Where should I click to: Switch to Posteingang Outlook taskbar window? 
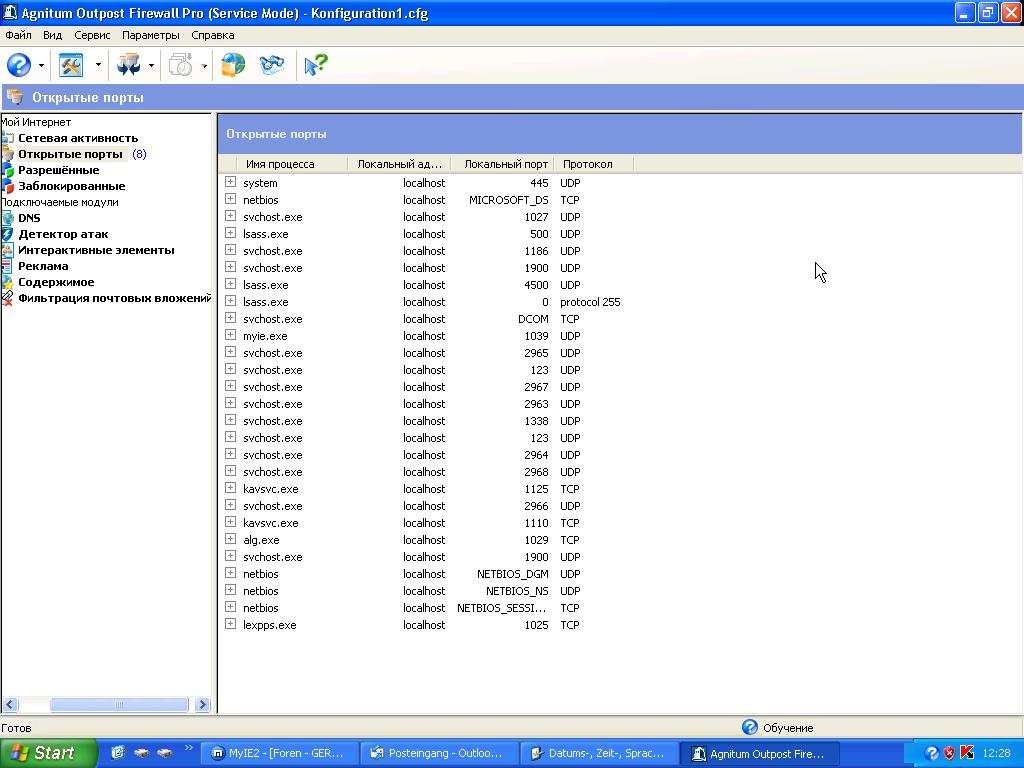439,754
